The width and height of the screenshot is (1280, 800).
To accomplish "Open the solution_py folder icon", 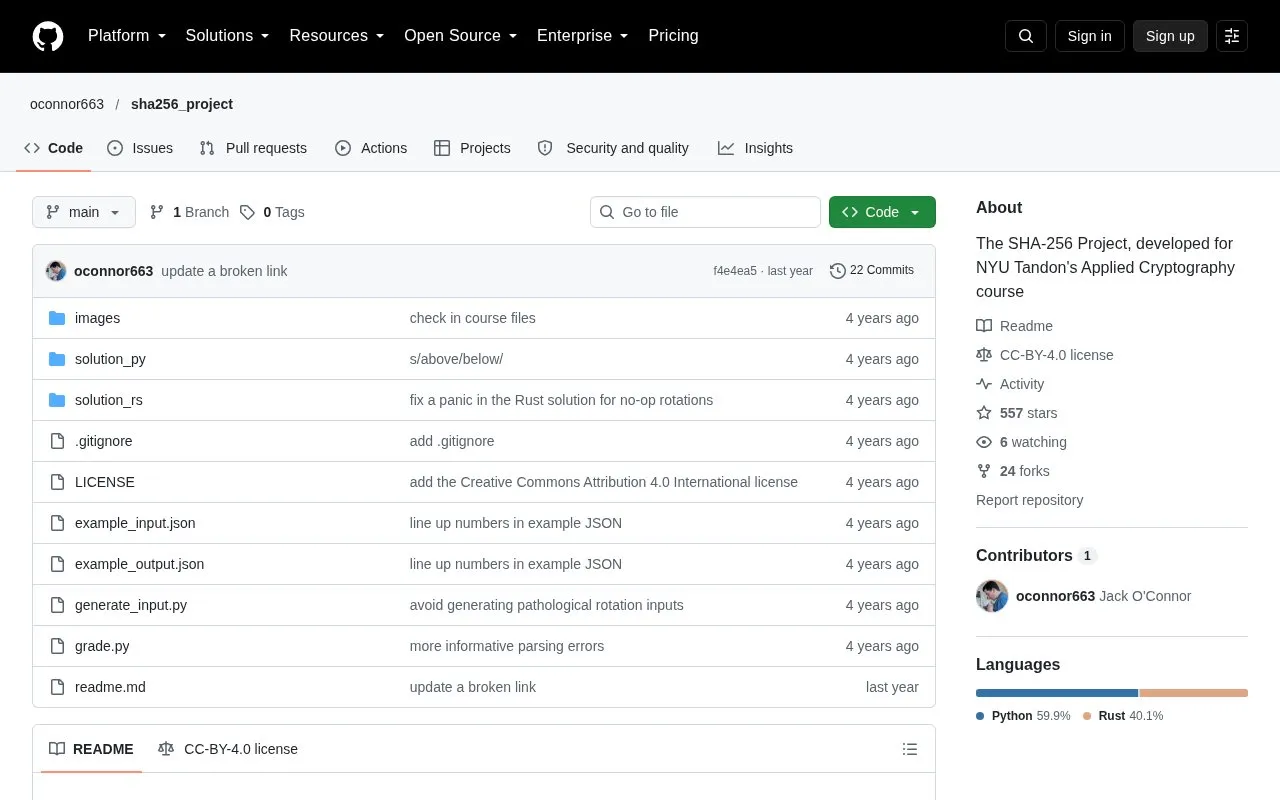I will tap(57, 359).
